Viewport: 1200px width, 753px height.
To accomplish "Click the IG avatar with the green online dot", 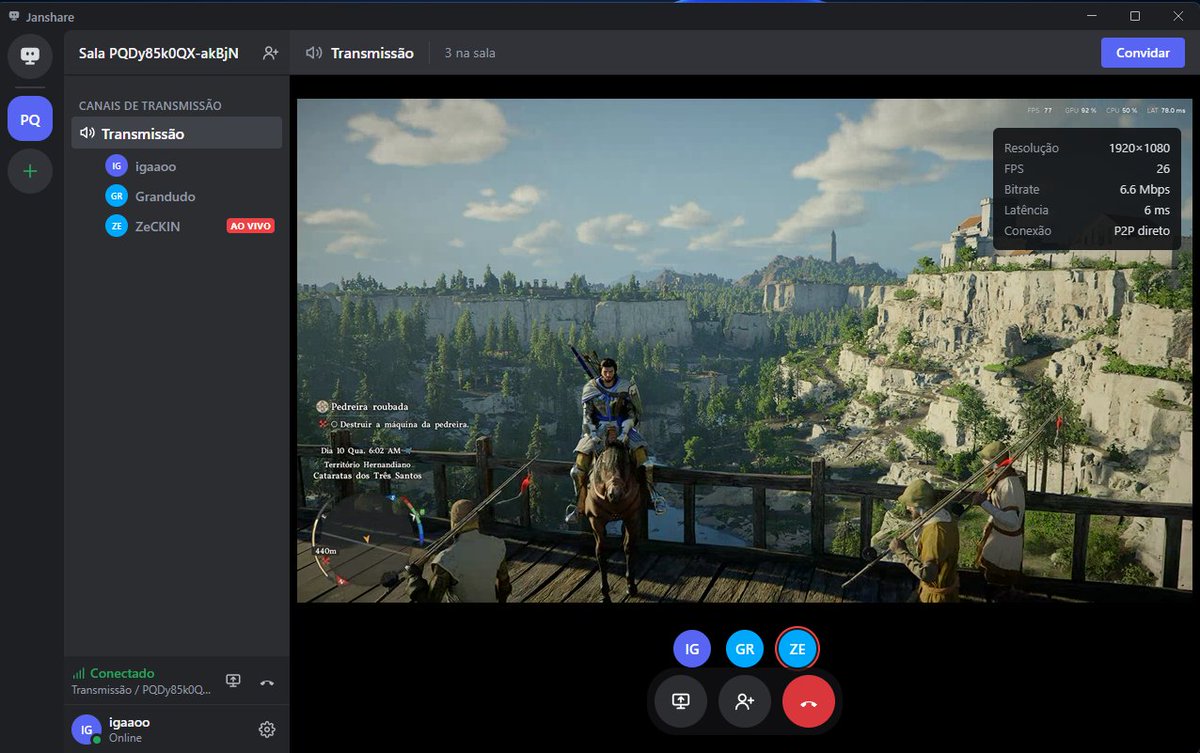I will (87, 730).
